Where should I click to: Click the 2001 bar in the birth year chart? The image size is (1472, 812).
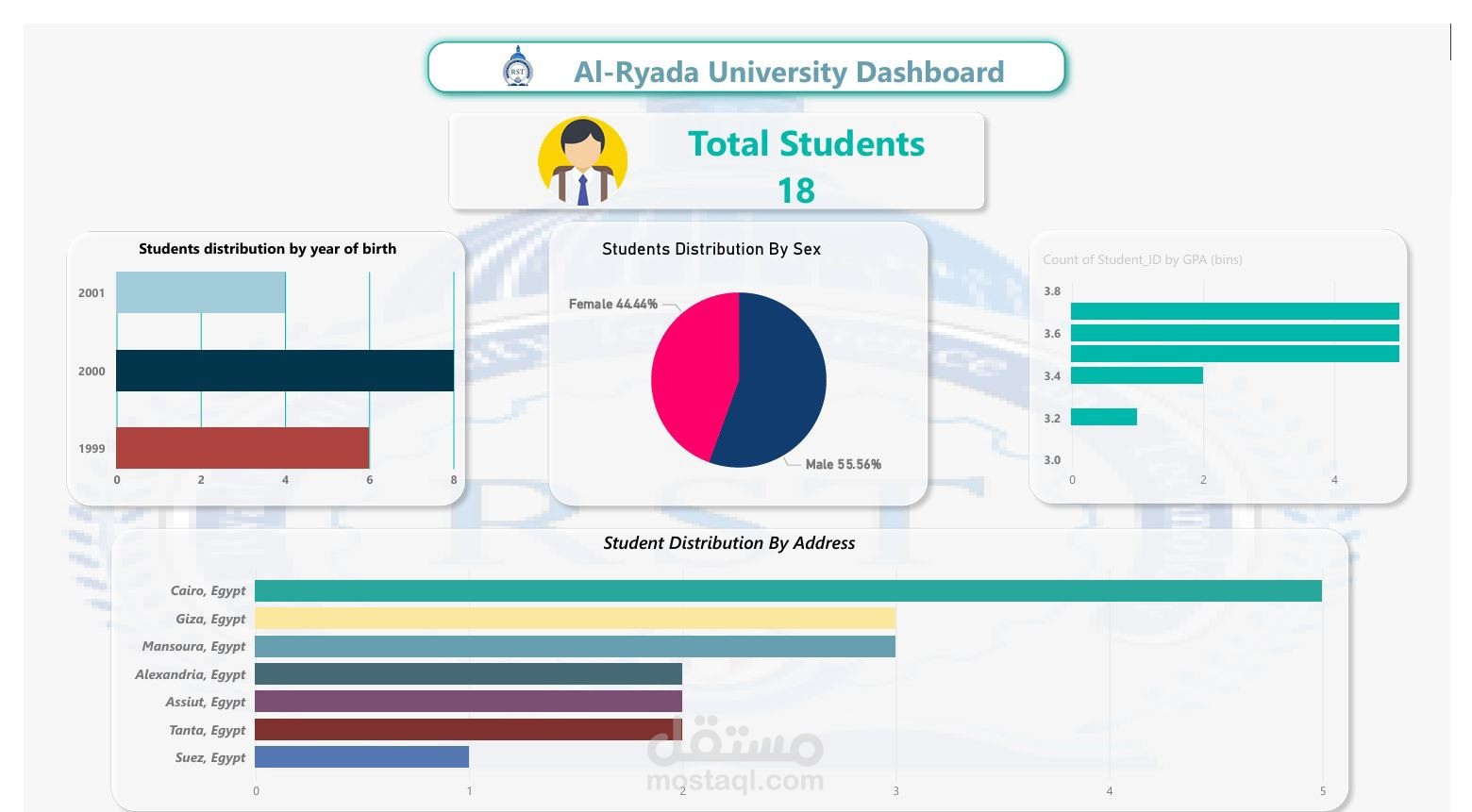click(x=198, y=292)
